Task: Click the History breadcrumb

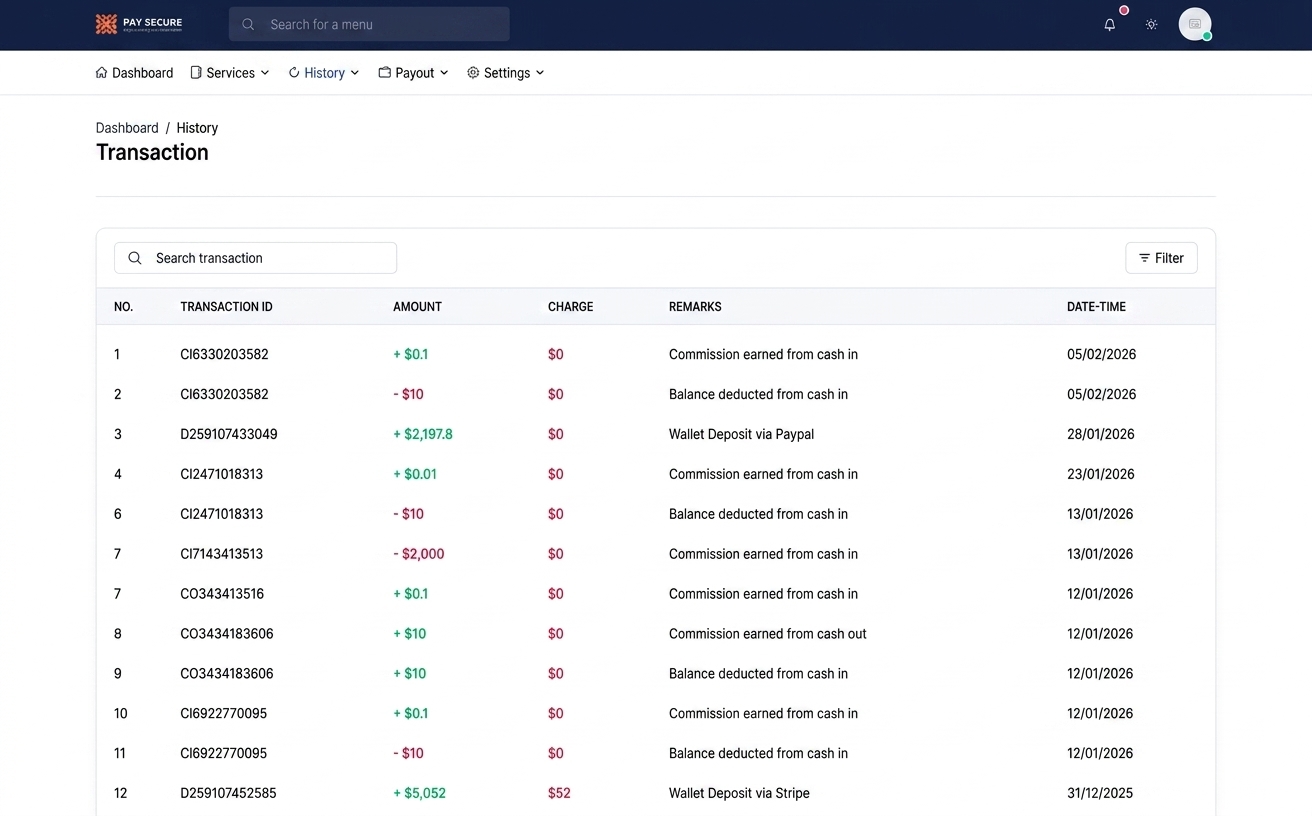Action: tap(197, 128)
